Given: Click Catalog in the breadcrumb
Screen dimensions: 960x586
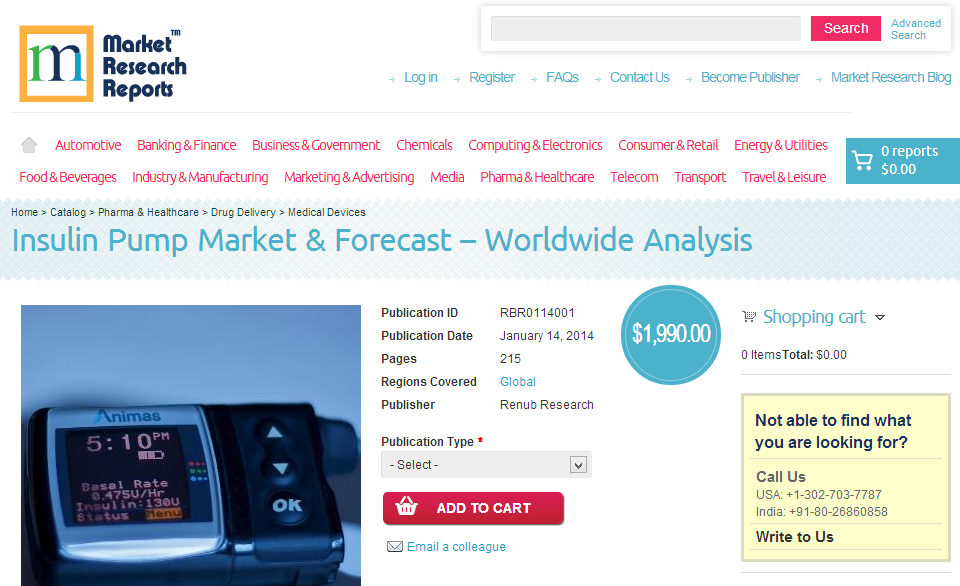Looking at the screenshot, I should tap(68, 212).
